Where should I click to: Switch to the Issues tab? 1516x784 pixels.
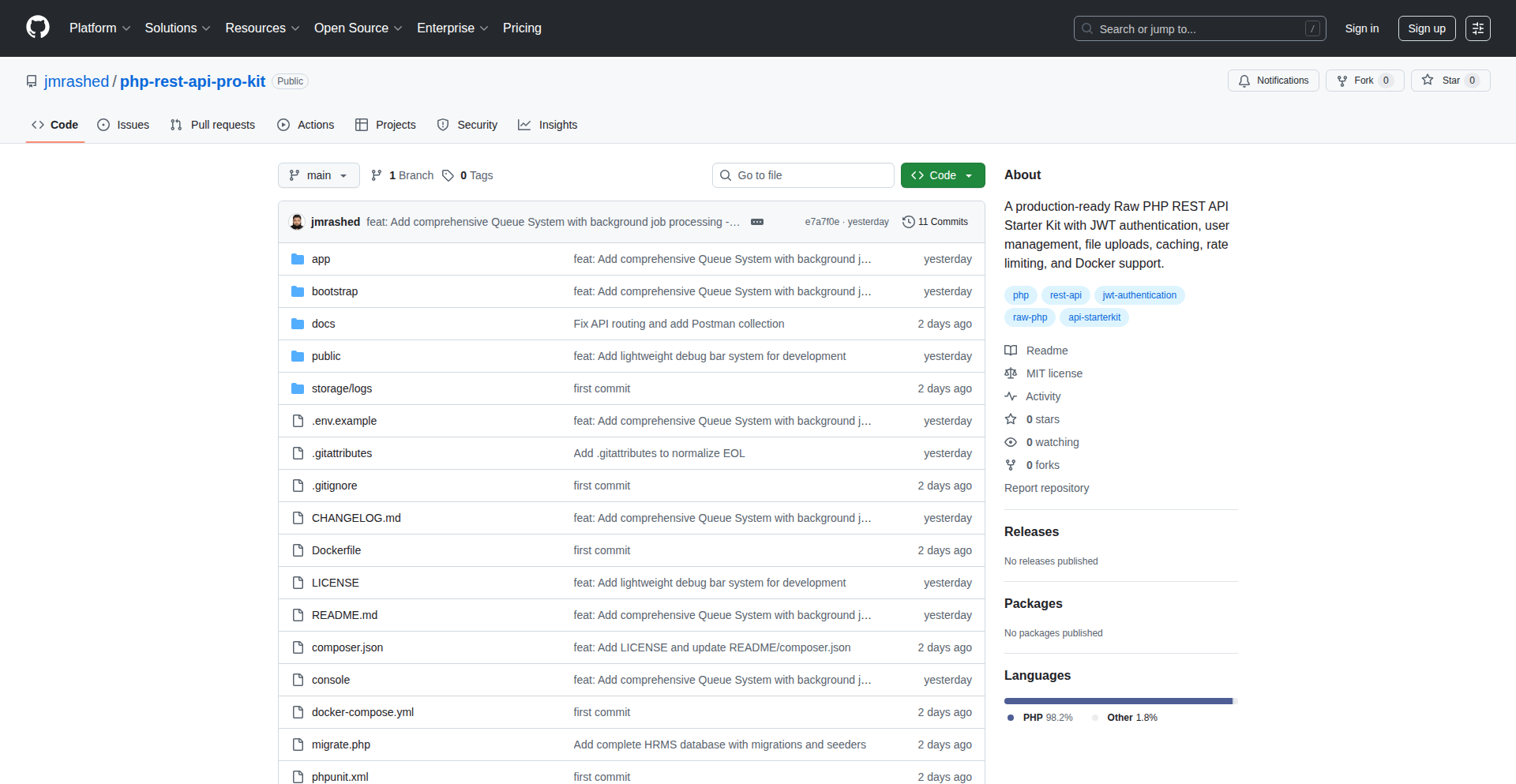[x=123, y=124]
